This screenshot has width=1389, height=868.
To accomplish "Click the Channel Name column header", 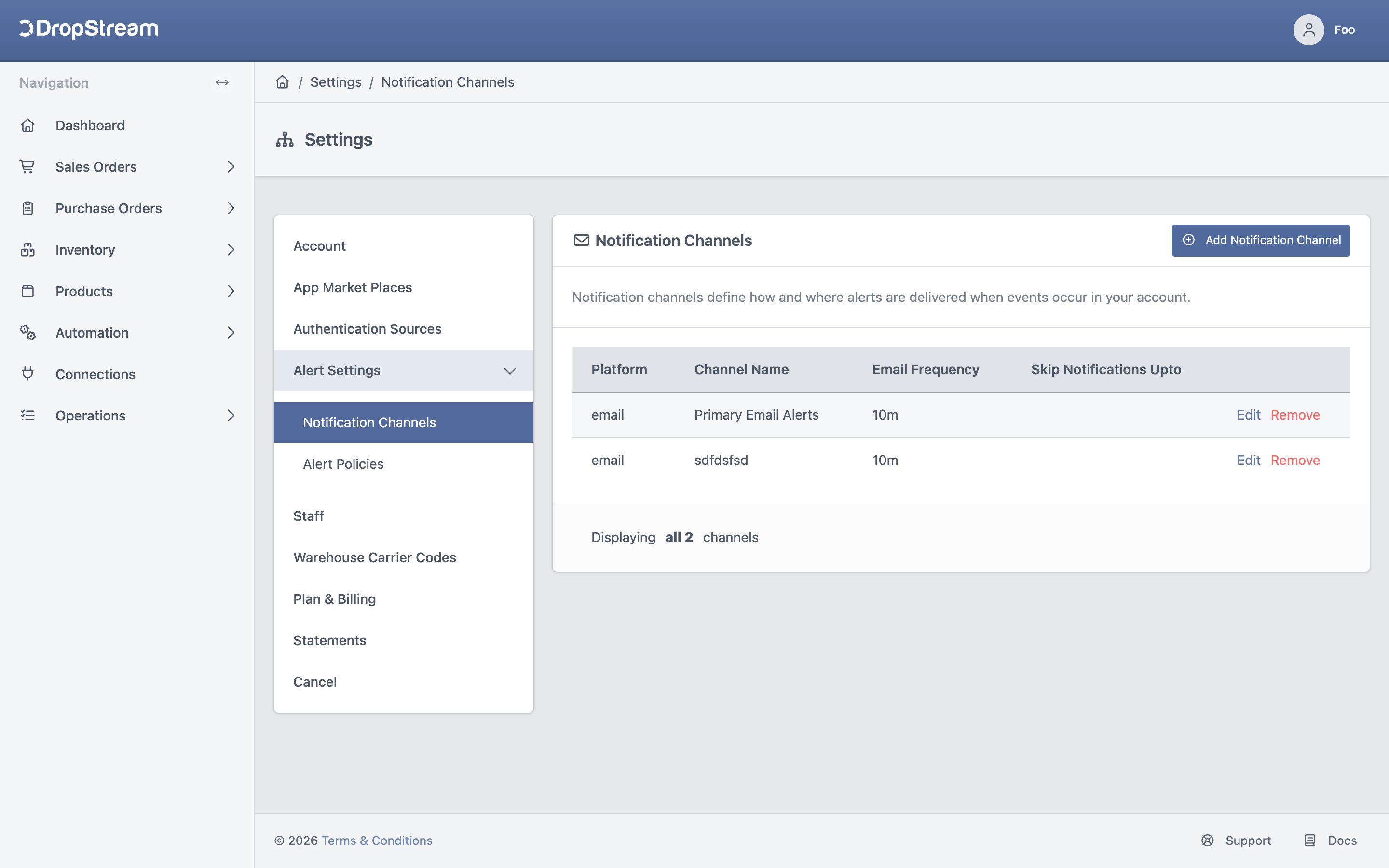I will tap(741, 369).
